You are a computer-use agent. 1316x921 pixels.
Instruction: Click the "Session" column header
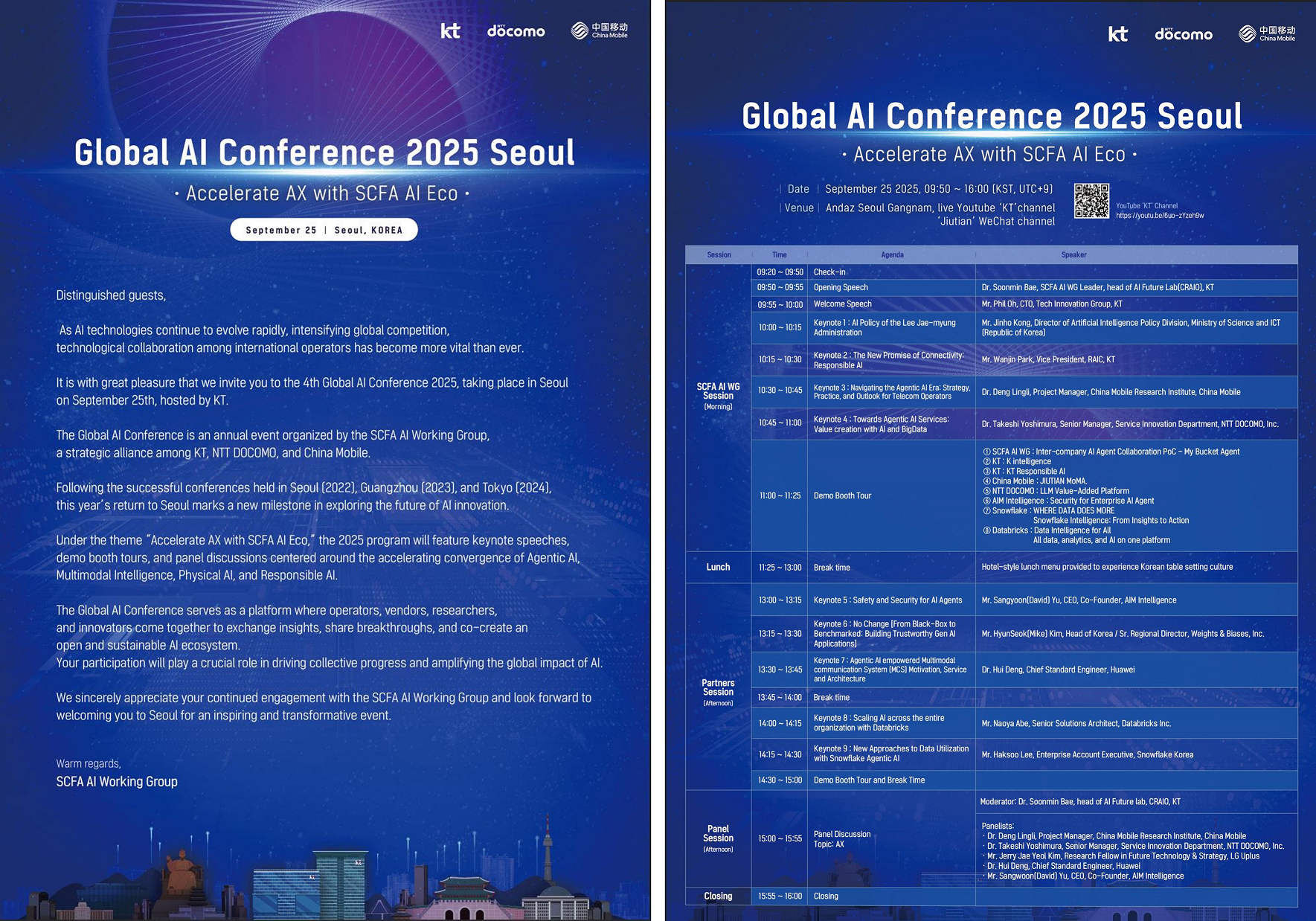(x=719, y=255)
